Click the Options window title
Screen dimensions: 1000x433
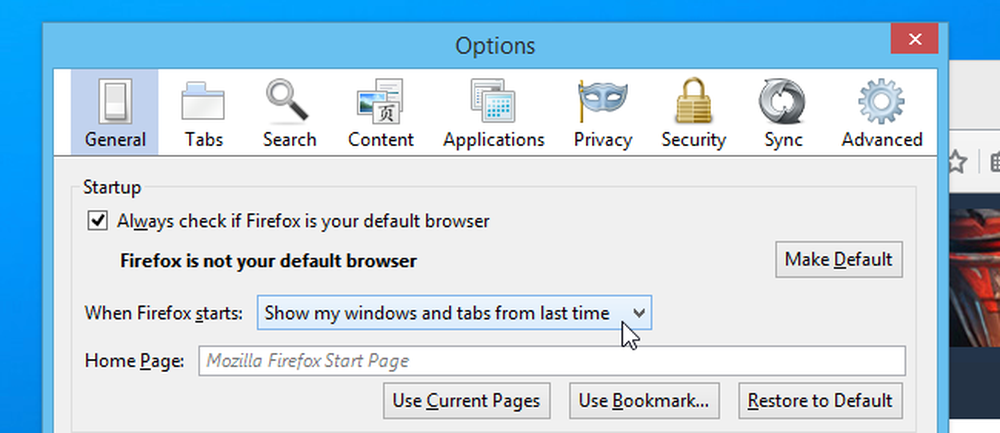click(x=495, y=46)
